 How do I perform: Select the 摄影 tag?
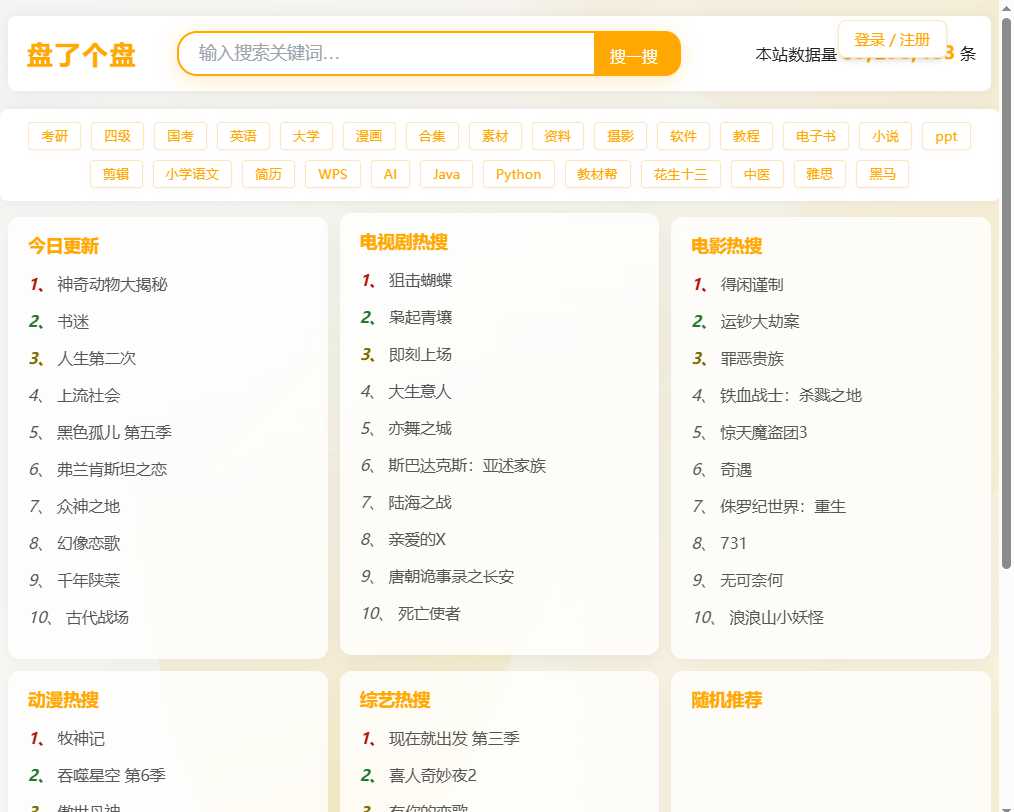point(620,136)
